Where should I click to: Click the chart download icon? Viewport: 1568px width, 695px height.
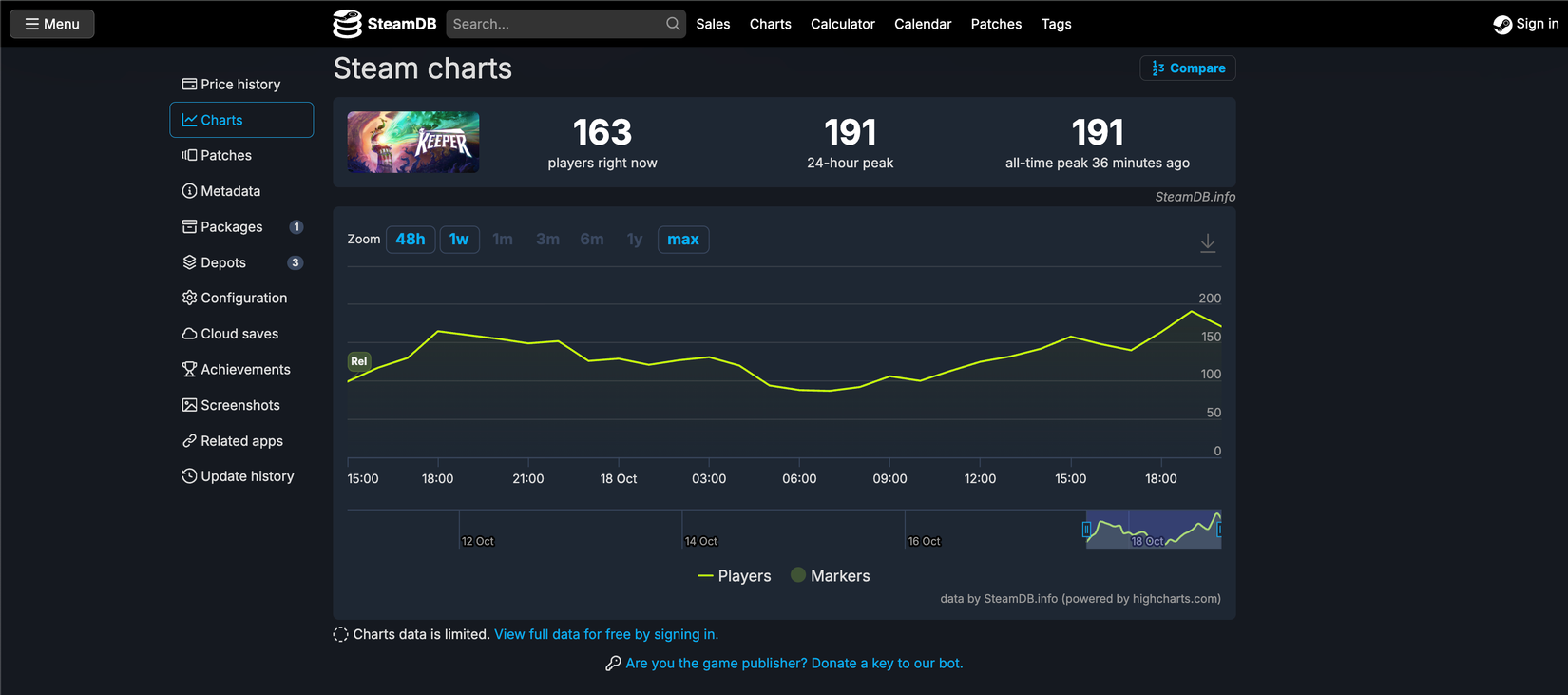point(1208,243)
